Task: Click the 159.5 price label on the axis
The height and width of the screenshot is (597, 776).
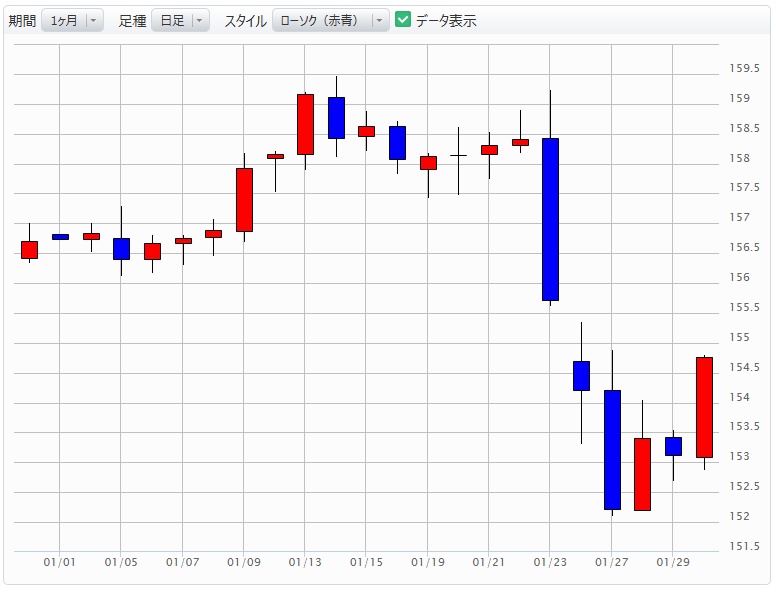Action: [x=740, y=69]
